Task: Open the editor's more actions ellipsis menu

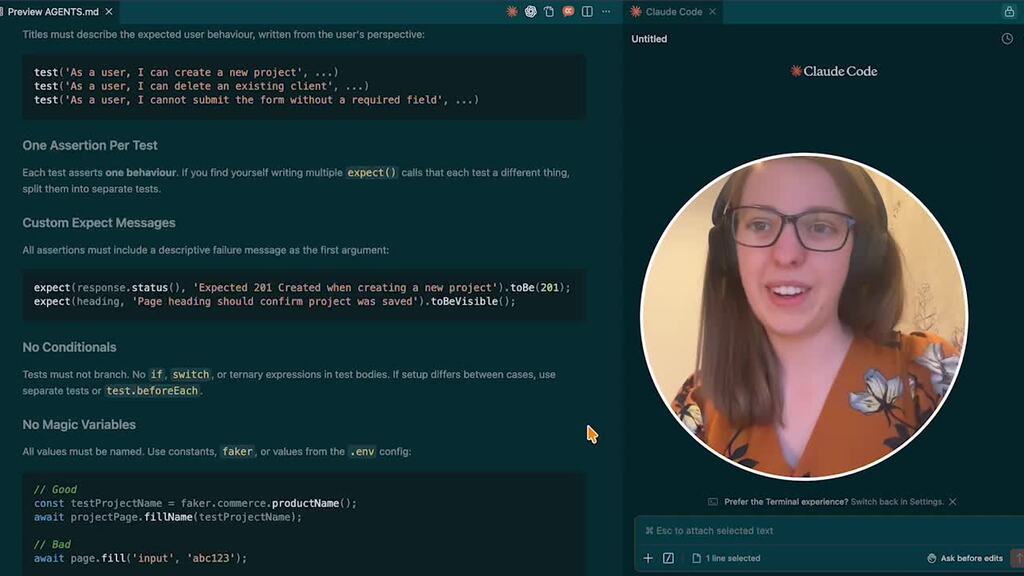Action: (605, 10)
